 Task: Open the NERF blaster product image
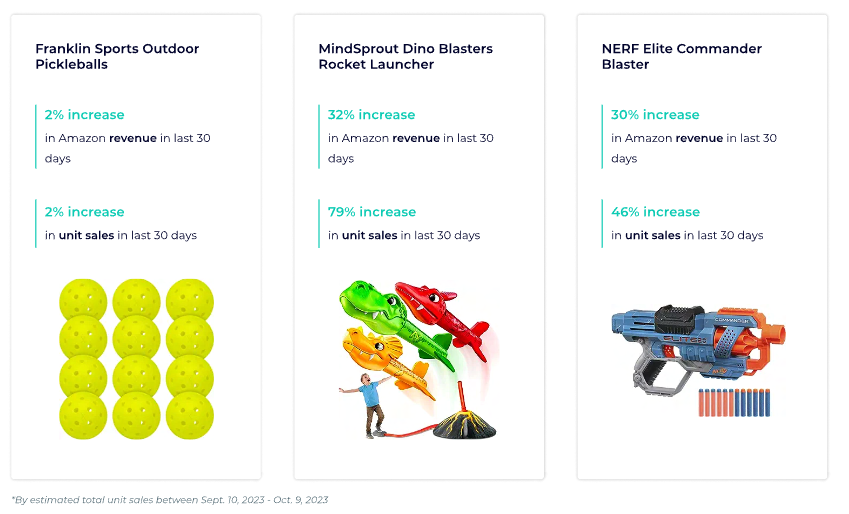tap(698, 360)
